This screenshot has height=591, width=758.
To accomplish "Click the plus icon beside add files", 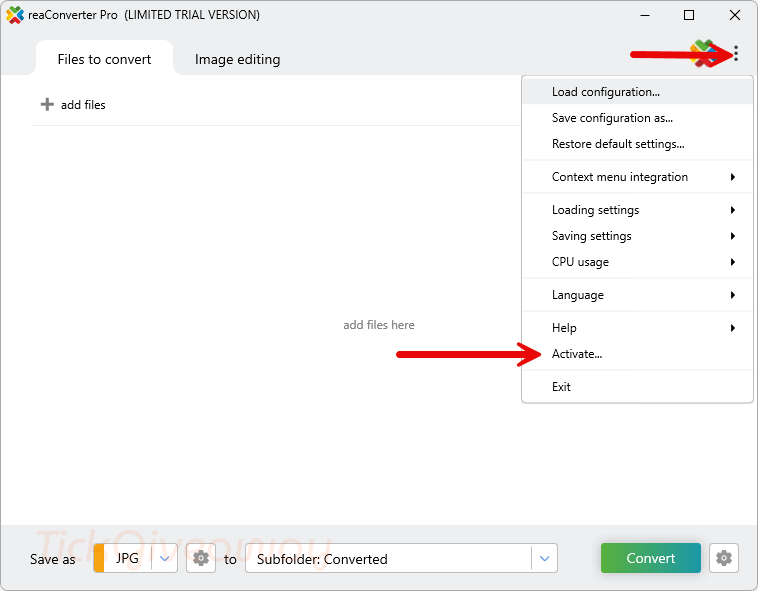I will (x=47, y=104).
